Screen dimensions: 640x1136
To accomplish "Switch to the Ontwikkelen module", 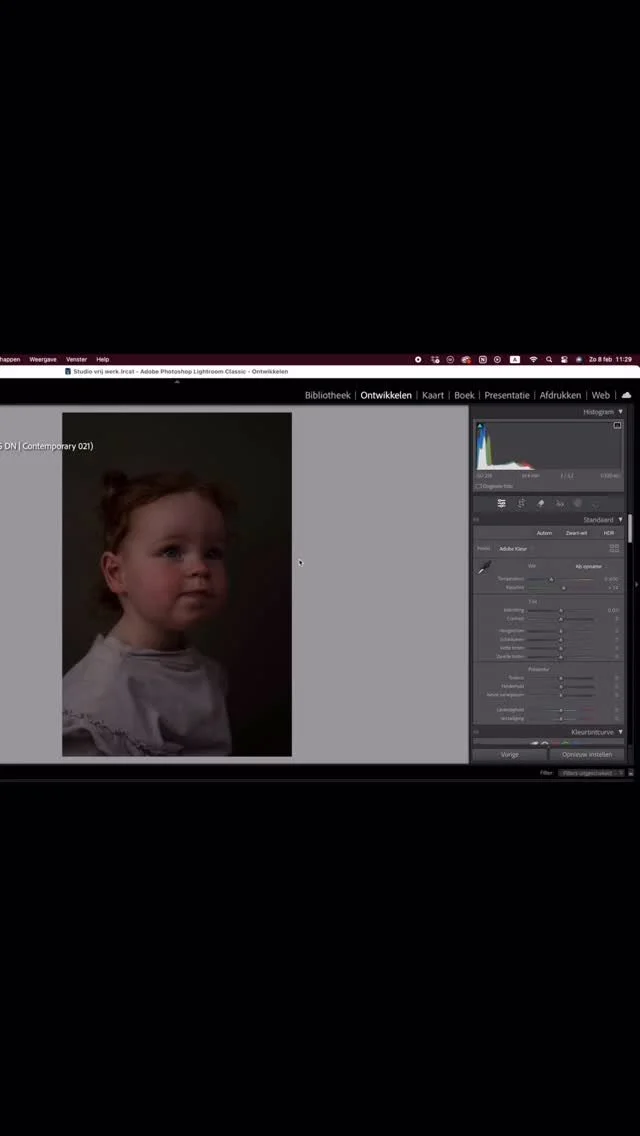I will click(386, 396).
